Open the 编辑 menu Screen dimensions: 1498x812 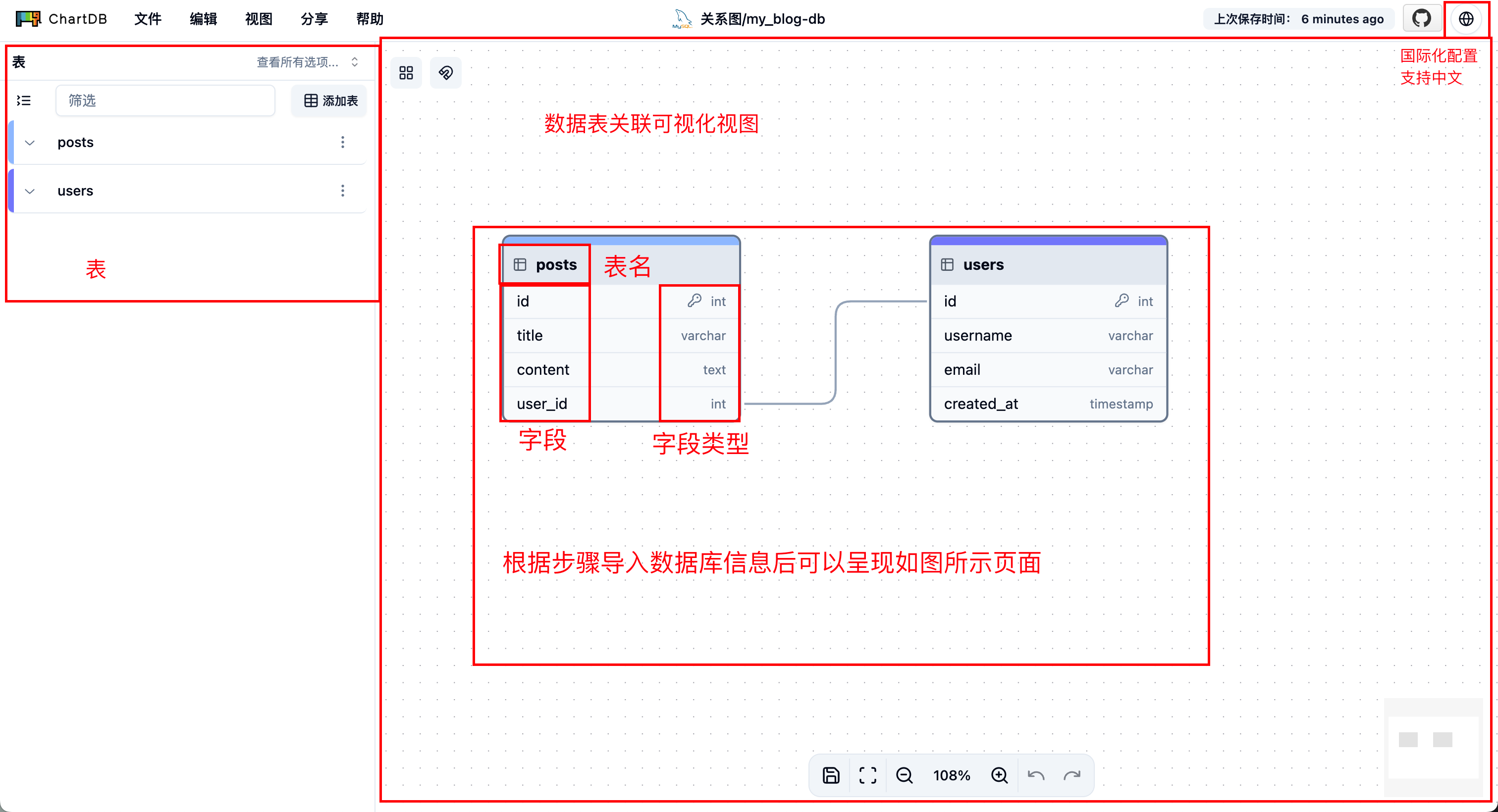tap(204, 19)
